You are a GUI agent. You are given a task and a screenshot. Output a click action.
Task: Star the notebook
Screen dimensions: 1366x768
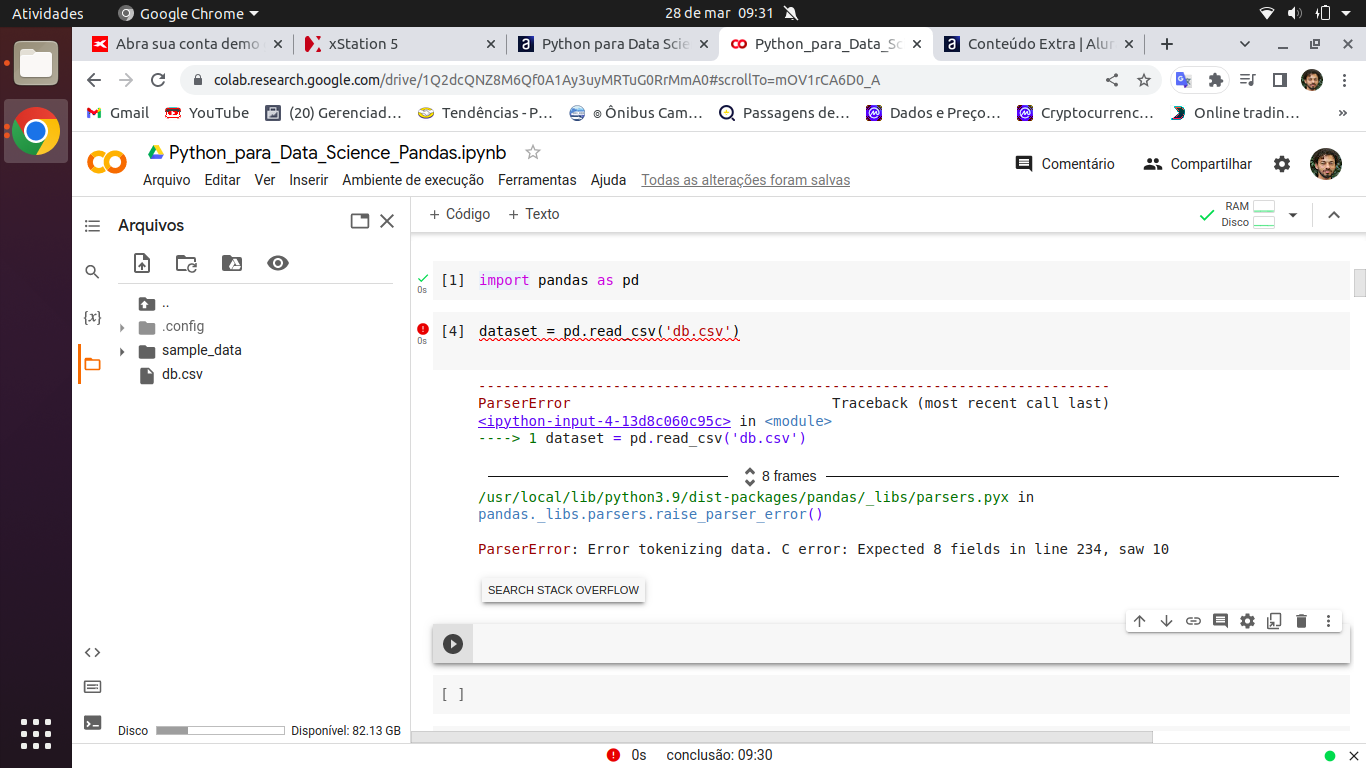(533, 152)
